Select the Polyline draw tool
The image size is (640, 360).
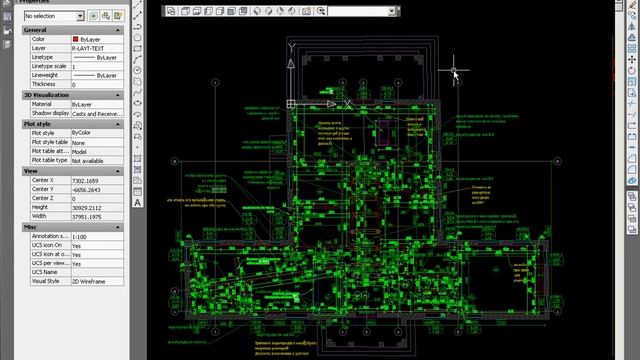[x=138, y=27]
